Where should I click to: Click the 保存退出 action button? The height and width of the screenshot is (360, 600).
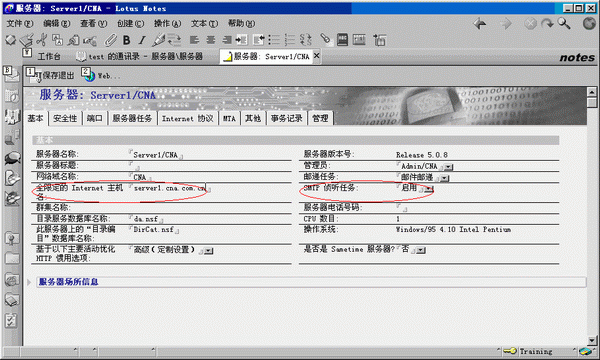(x=51, y=75)
